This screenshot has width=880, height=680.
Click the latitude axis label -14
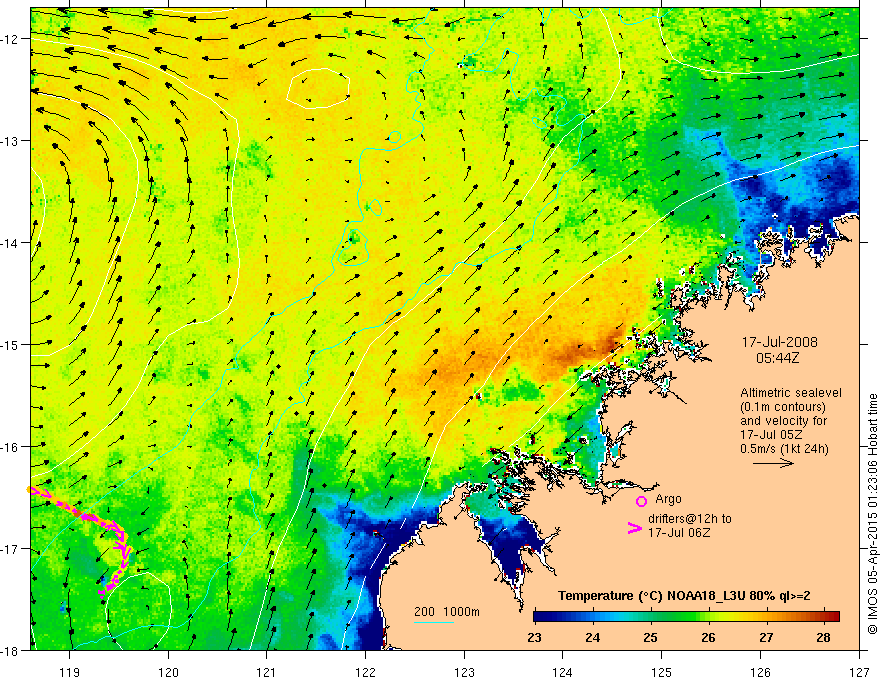10,243
